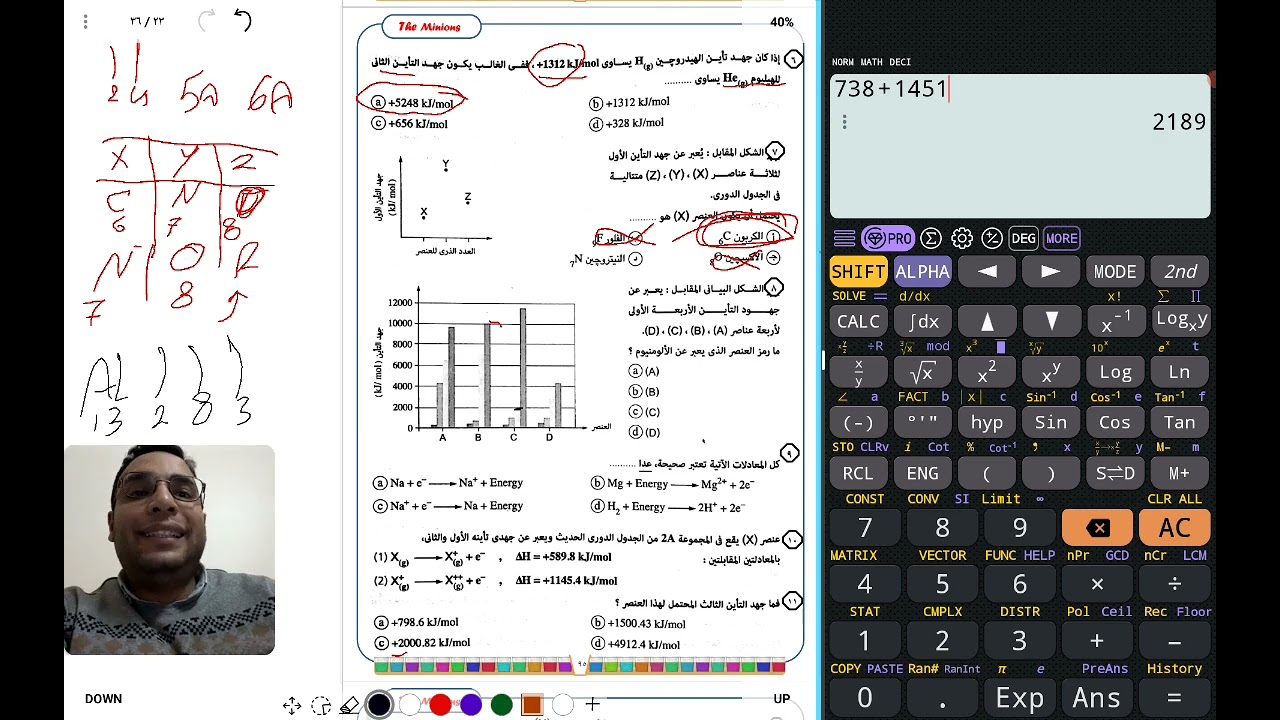
Task: Tap the Sin key
Action: (x=1051, y=423)
